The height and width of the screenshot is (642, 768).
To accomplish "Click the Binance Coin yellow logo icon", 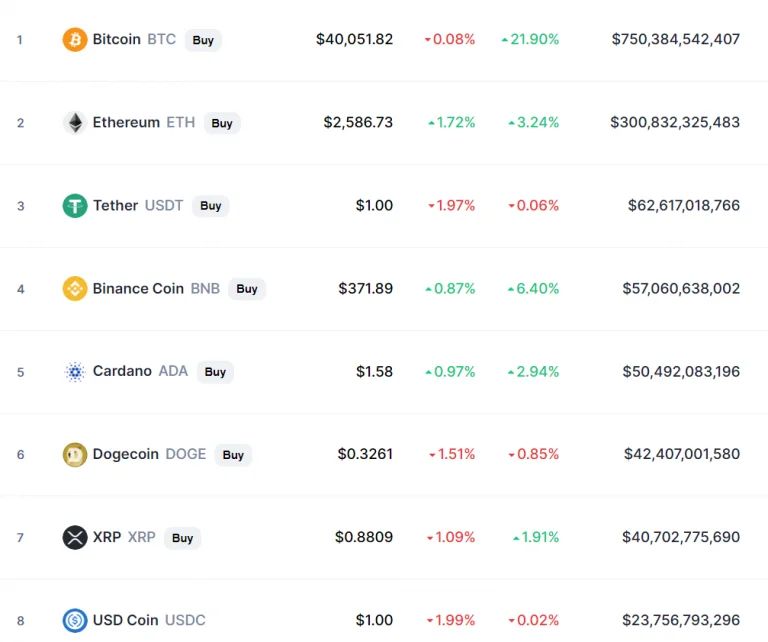I will click(x=75, y=288).
